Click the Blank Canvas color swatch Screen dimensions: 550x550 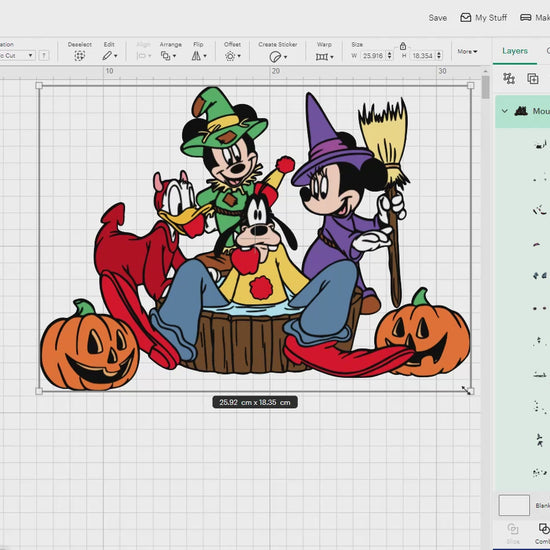coord(514,505)
